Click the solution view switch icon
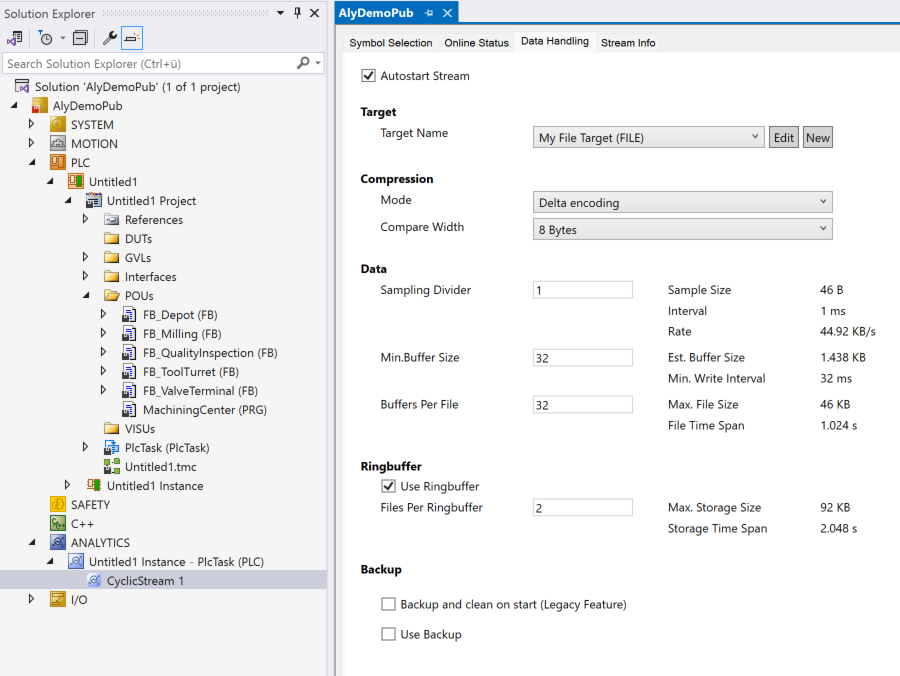900x676 pixels. [15, 38]
